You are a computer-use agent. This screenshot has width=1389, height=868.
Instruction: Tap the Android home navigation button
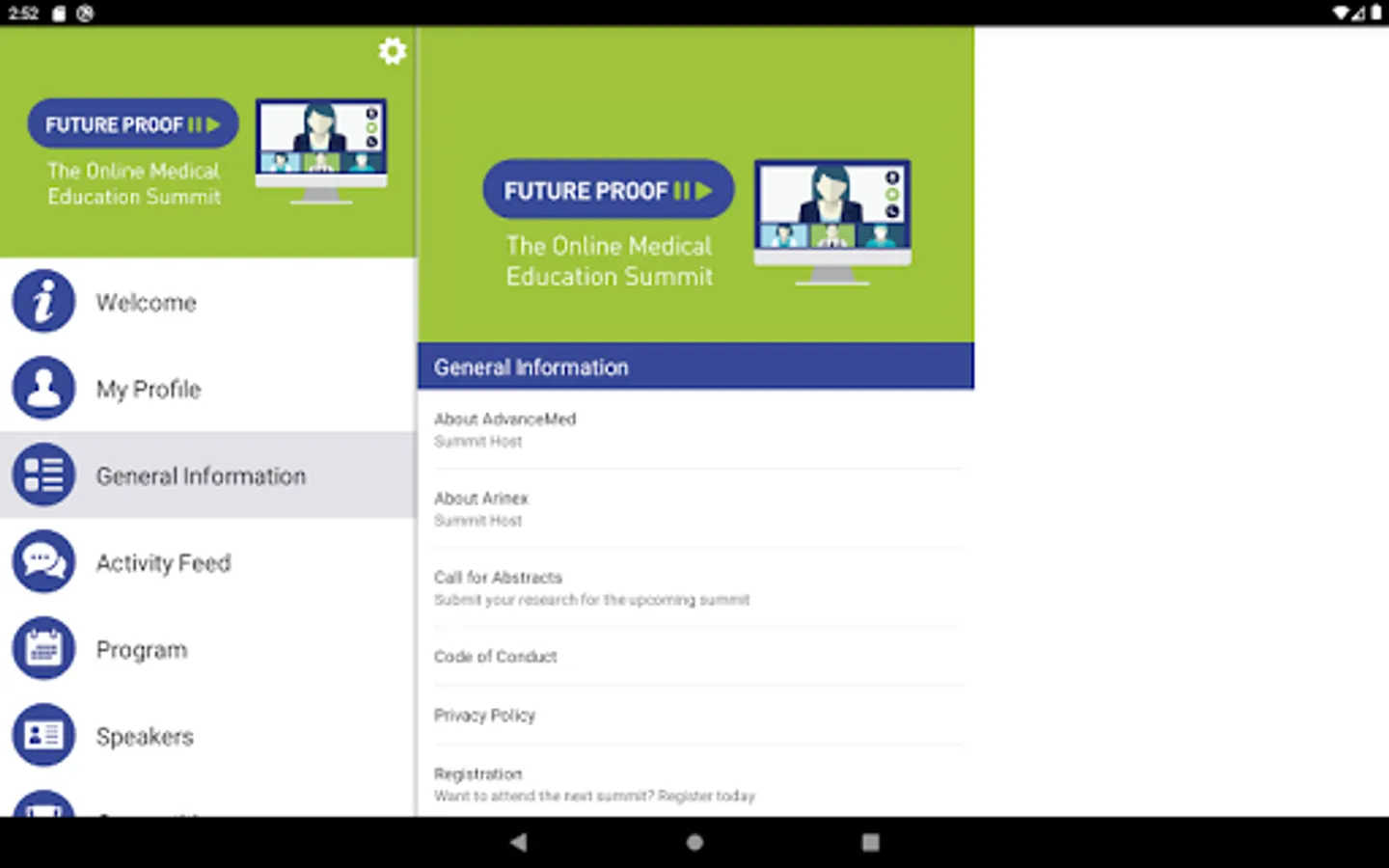(x=694, y=842)
